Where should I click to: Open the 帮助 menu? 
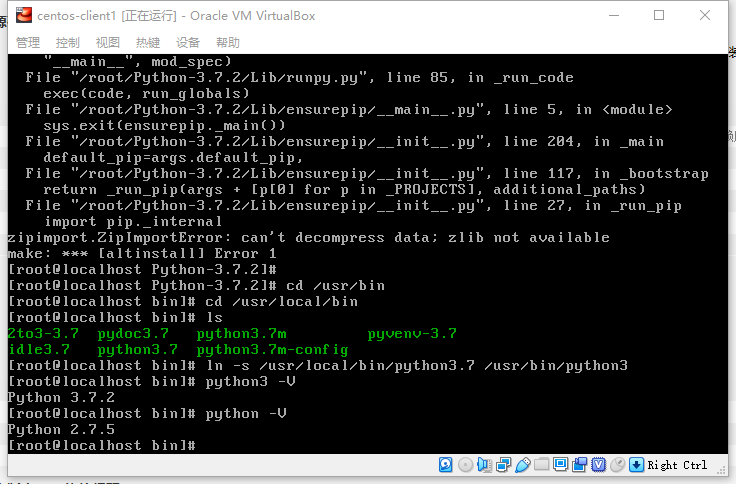228,43
